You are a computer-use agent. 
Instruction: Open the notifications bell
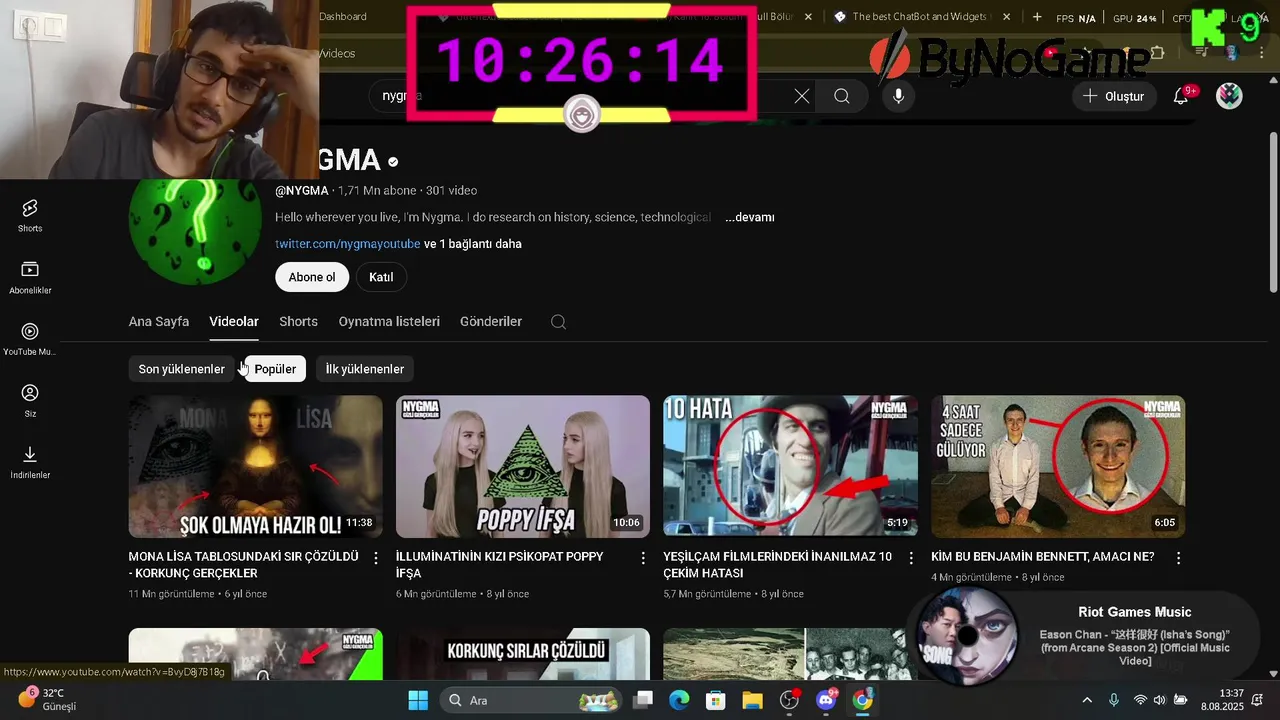coord(1182,96)
